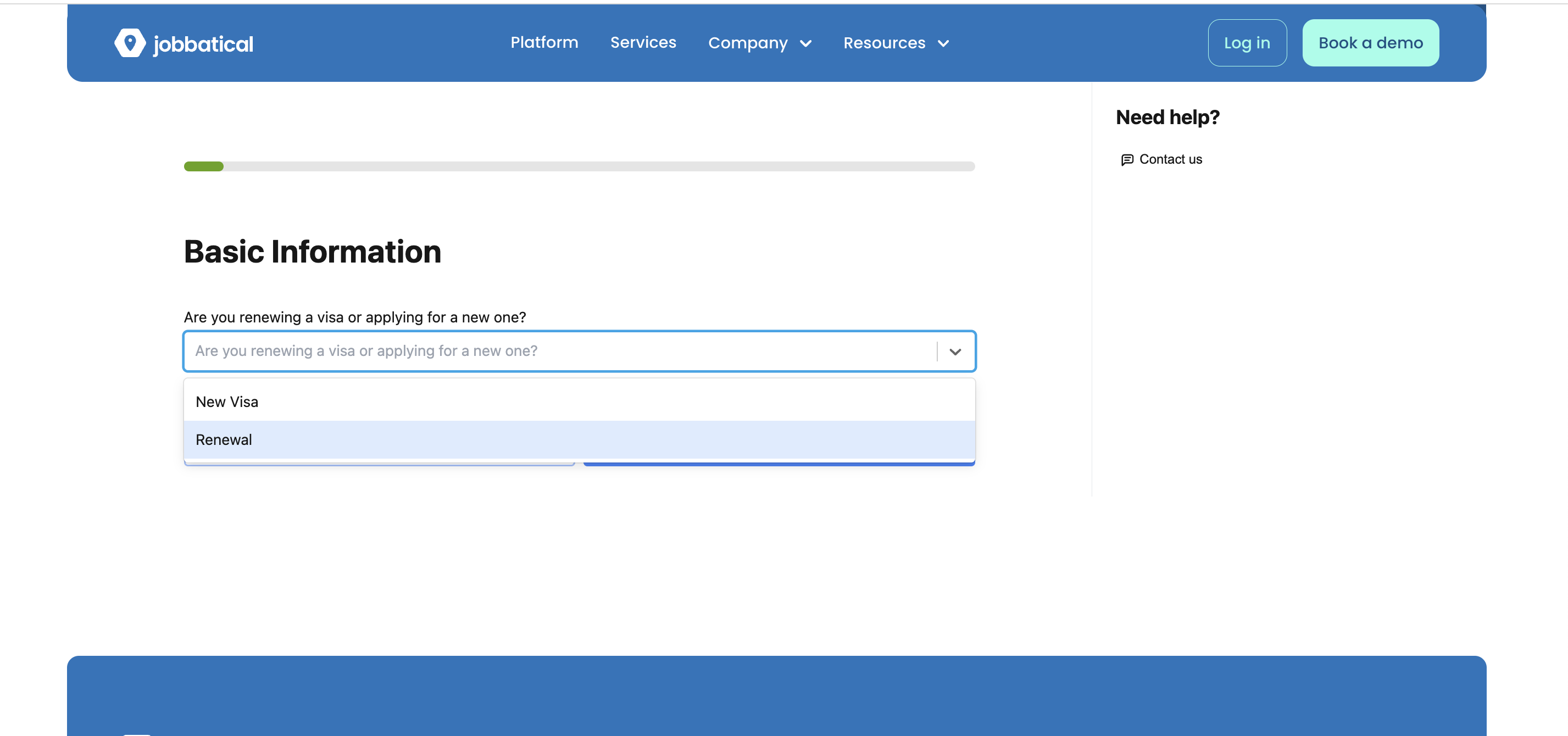This screenshot has width=1568, height=736.
Task: Expand the Company menu
Action: [x=748, y=43]
